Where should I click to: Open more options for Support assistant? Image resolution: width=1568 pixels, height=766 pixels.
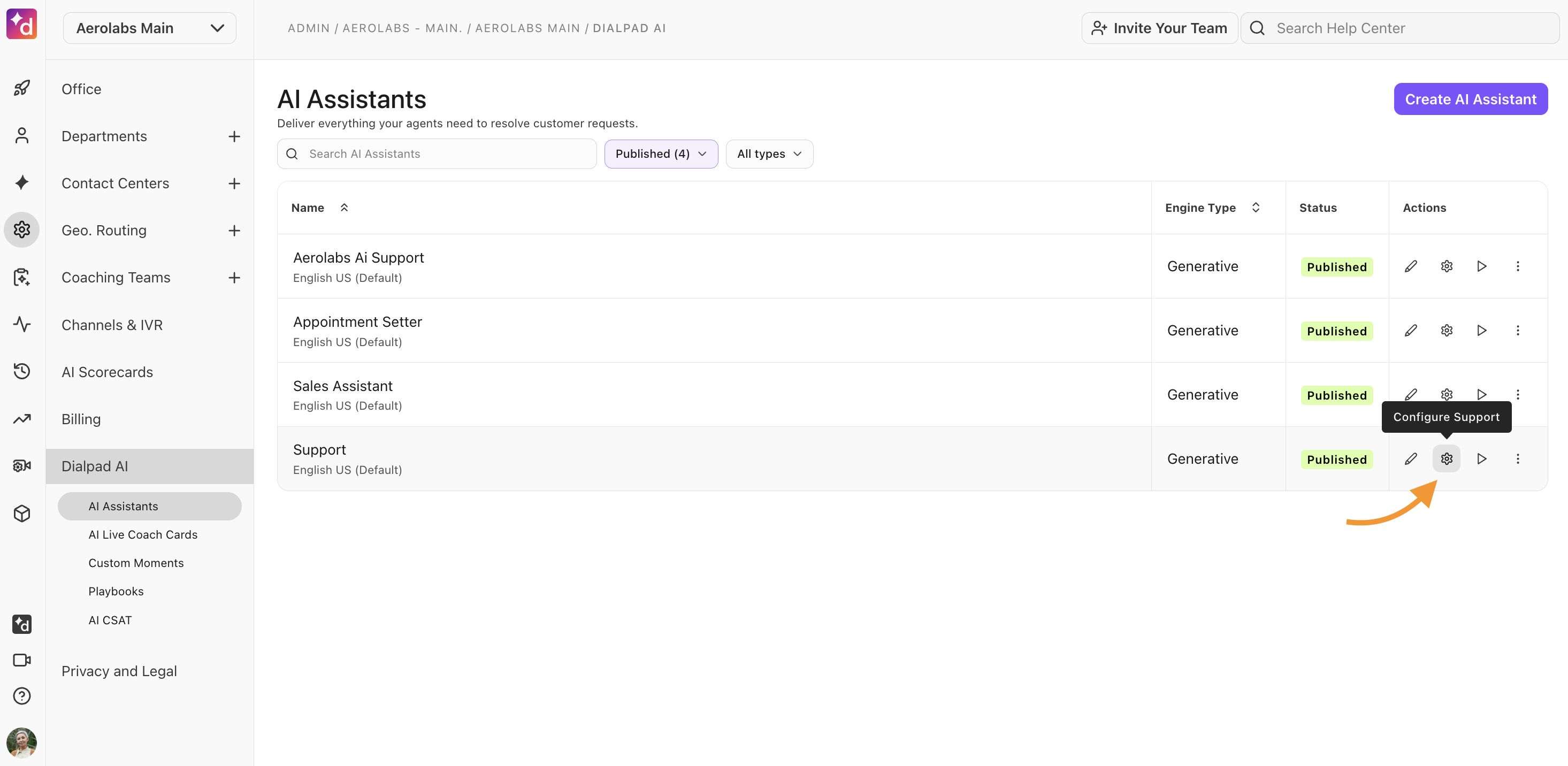click(1518, 459)
